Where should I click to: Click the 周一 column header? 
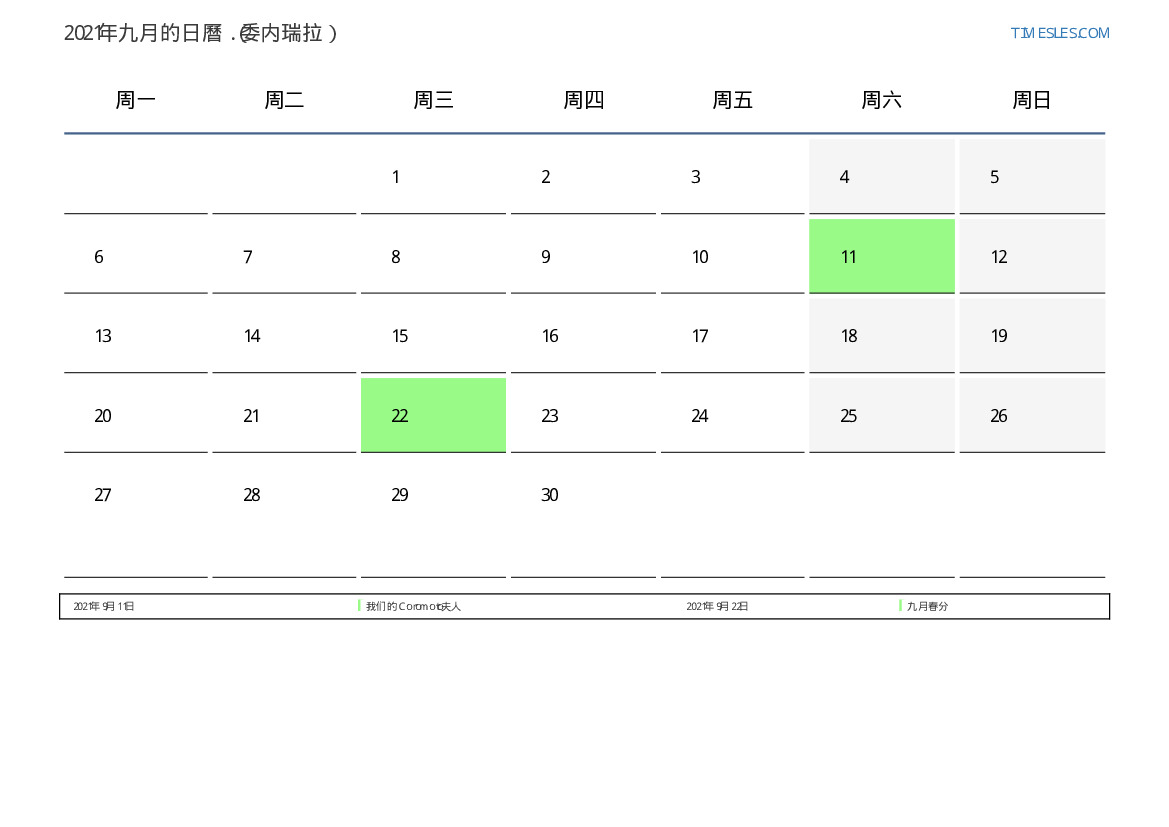[136, 100]
